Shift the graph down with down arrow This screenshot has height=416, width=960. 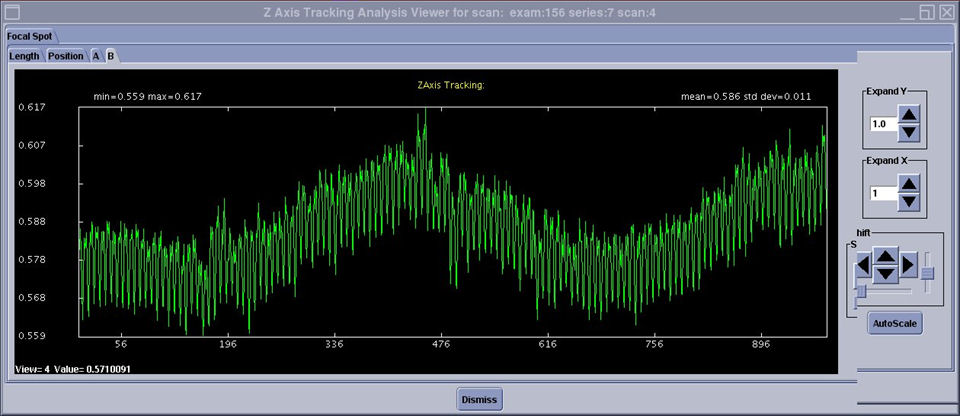click(x=885, y=273)
